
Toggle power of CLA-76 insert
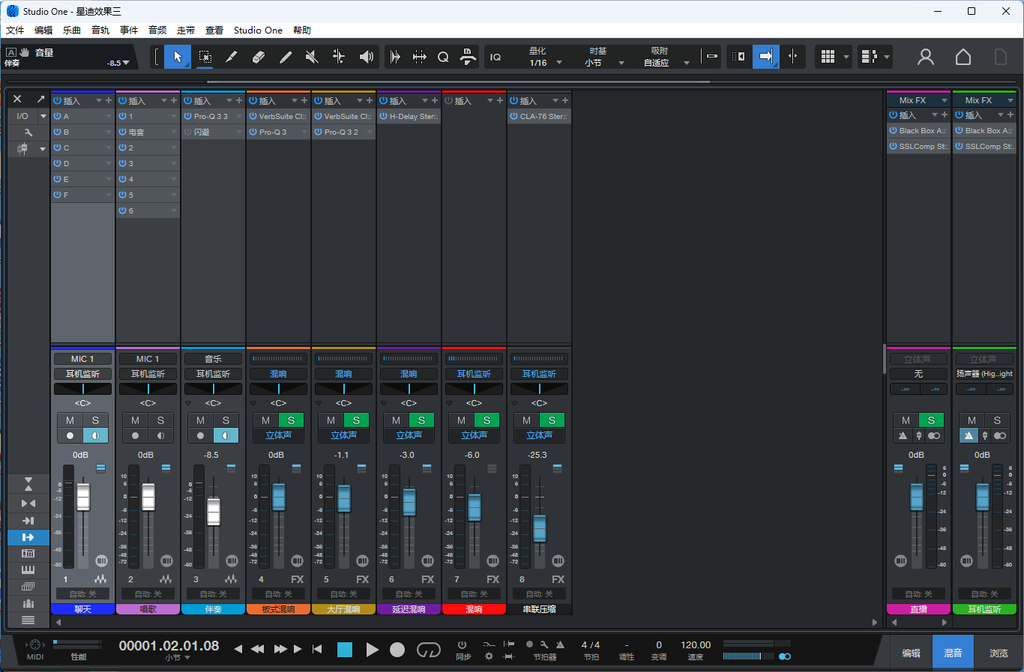point(514,116)
